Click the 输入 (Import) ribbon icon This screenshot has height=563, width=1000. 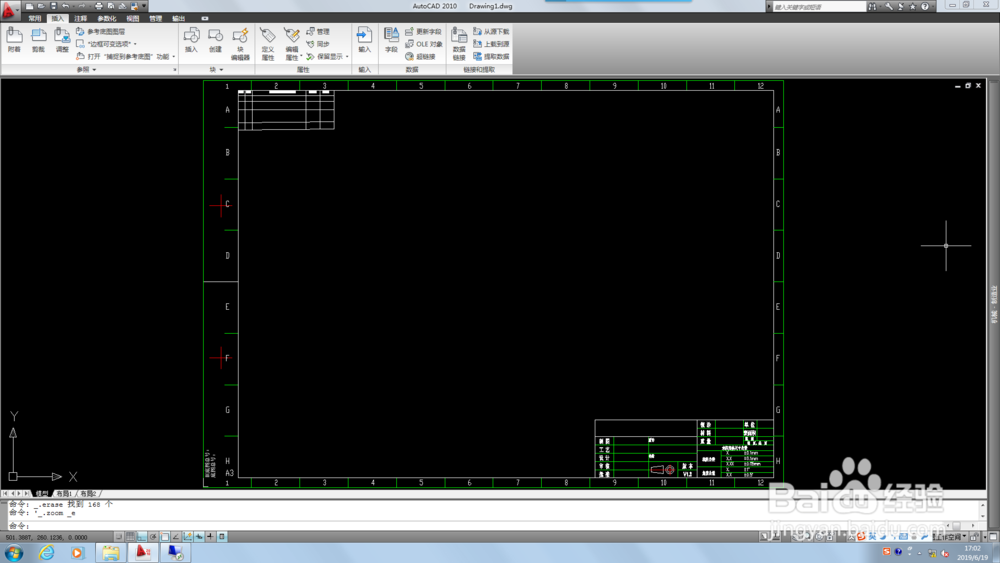364,40
